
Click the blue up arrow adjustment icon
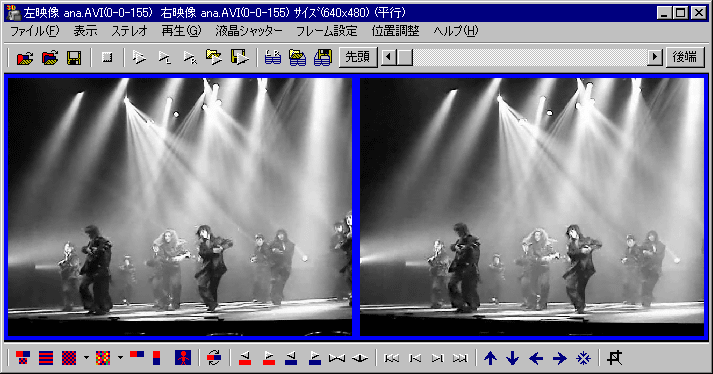click(x=490, y=358)
